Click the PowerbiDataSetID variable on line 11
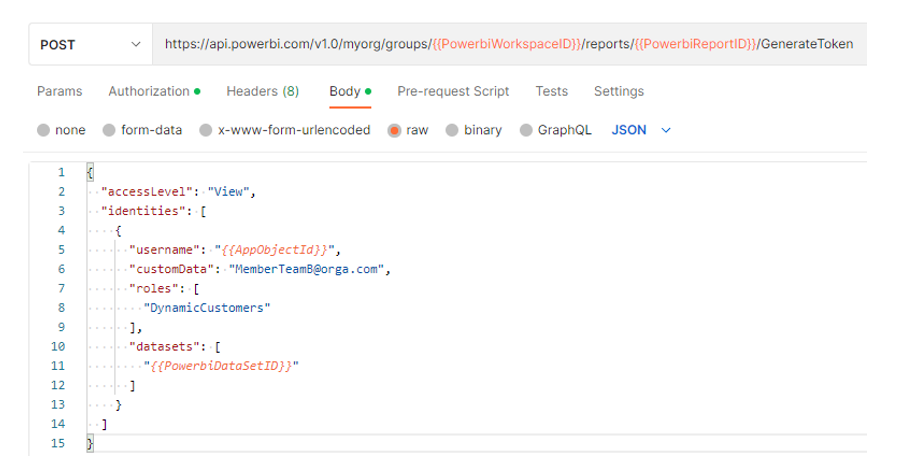The image size is (898, 472). tap(220, 366)
